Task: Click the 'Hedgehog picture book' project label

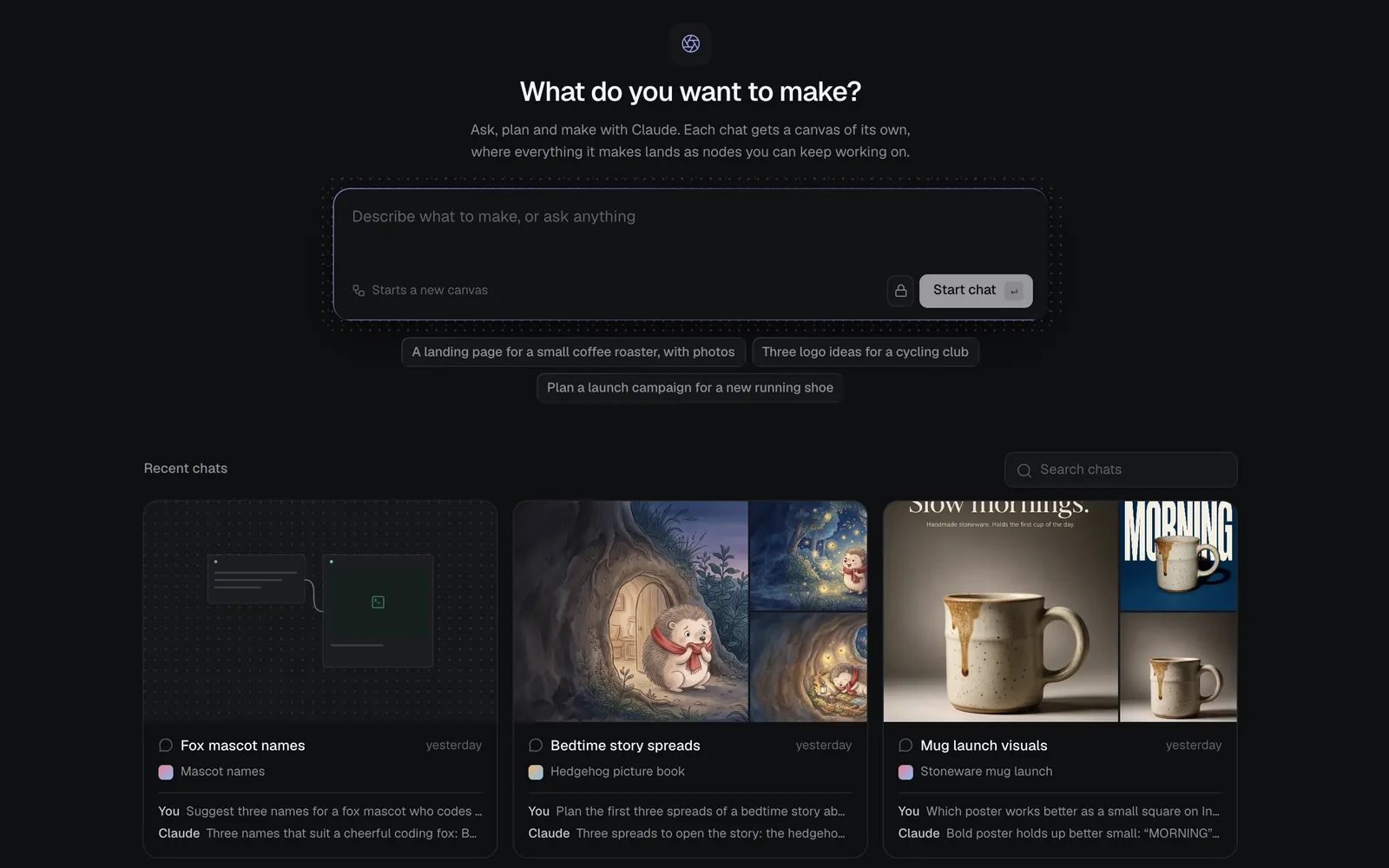Action: tap(617, 772)
